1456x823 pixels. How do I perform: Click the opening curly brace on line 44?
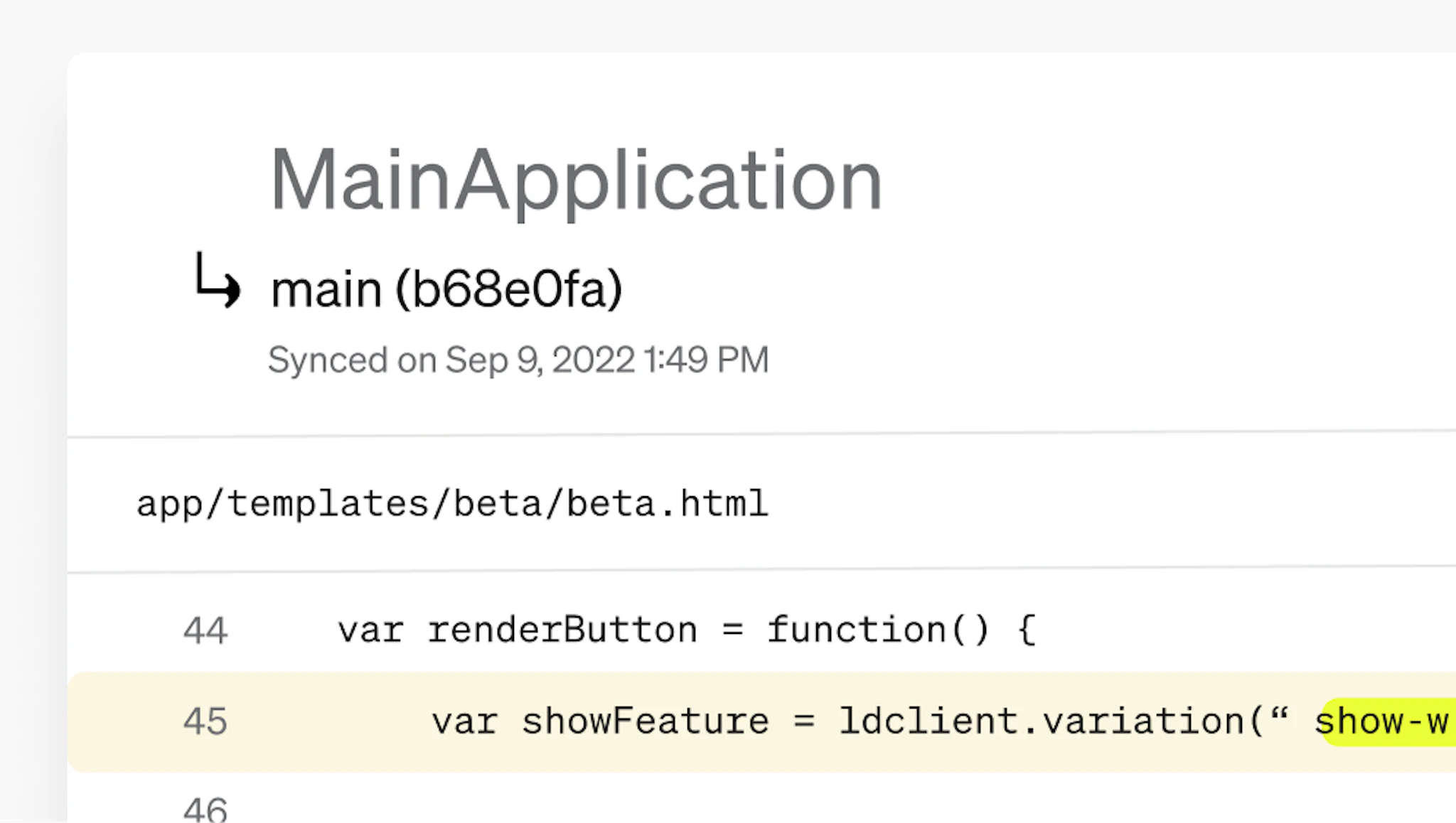1027,630
